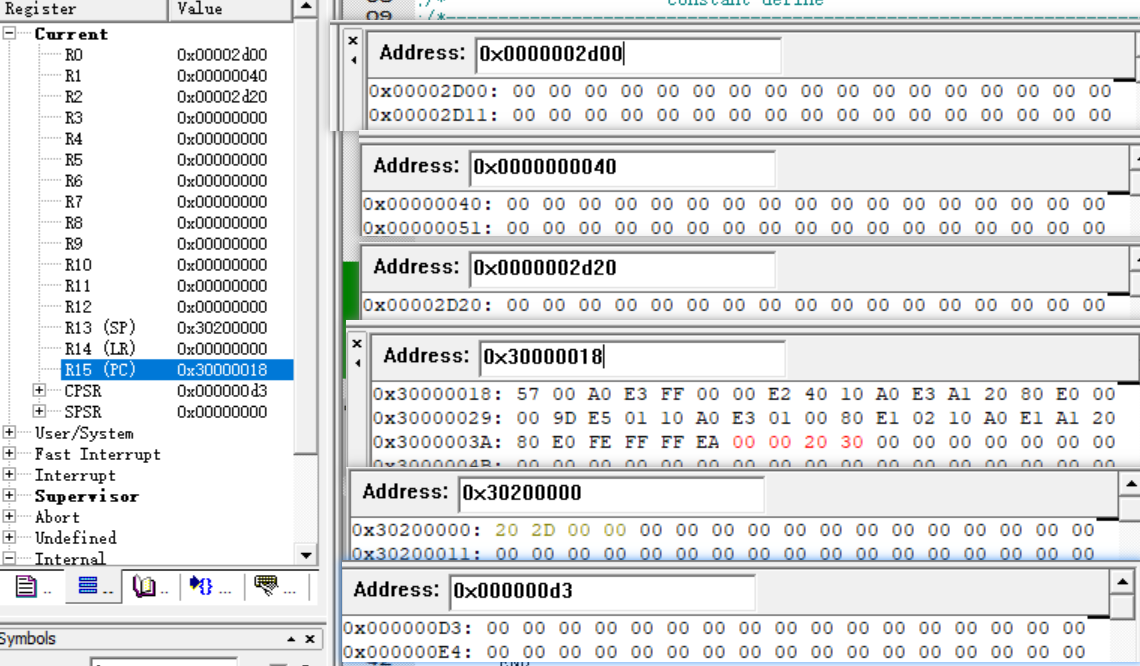The image size is (1140, 666).
Task: Click CPSR value 0x000000d3
Action: click(222, 390)
